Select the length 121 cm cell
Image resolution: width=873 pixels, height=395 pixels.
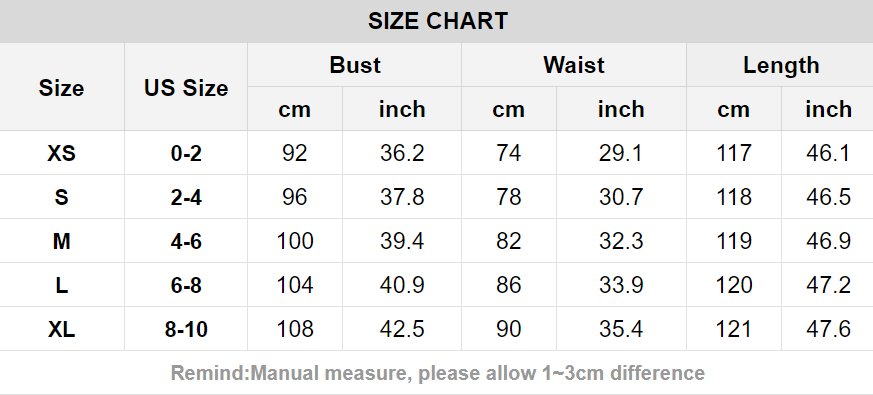pos(734,329)
